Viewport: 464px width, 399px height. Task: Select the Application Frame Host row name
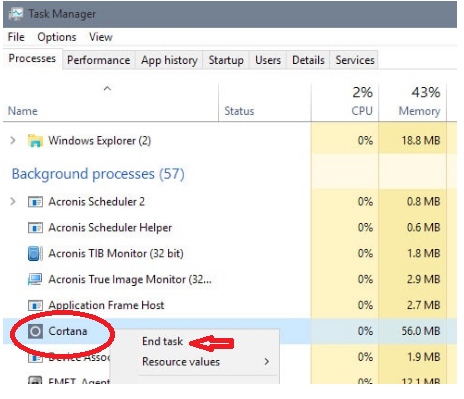pos(106,305)
